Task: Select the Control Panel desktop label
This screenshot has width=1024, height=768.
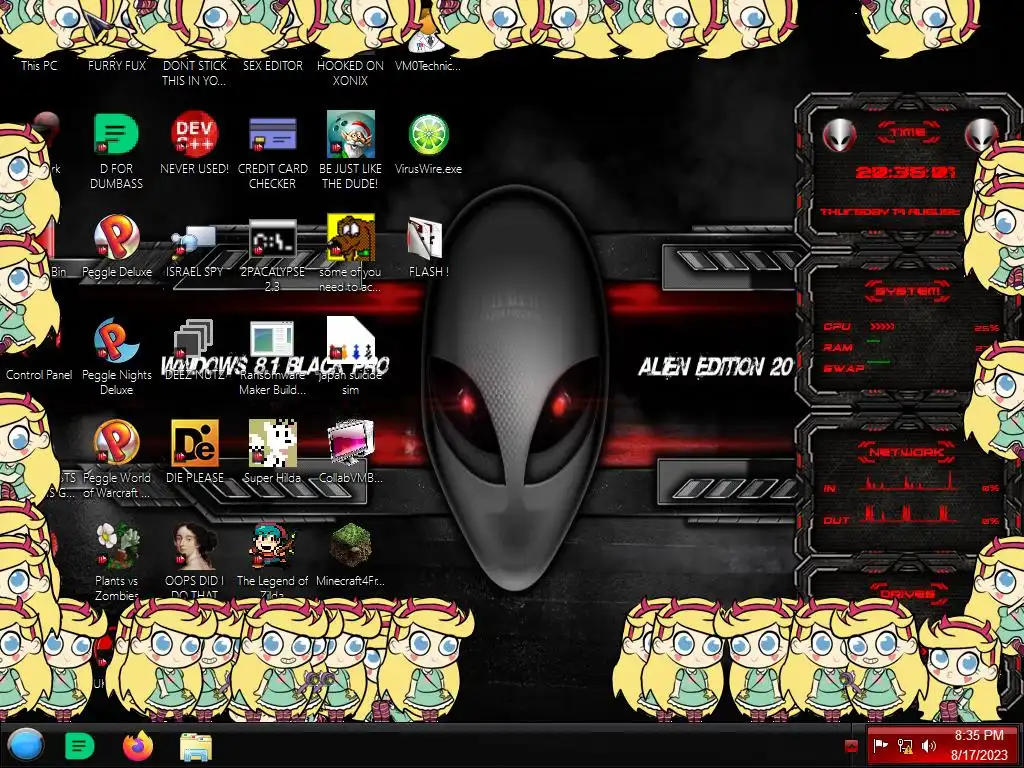Action: 39,375
